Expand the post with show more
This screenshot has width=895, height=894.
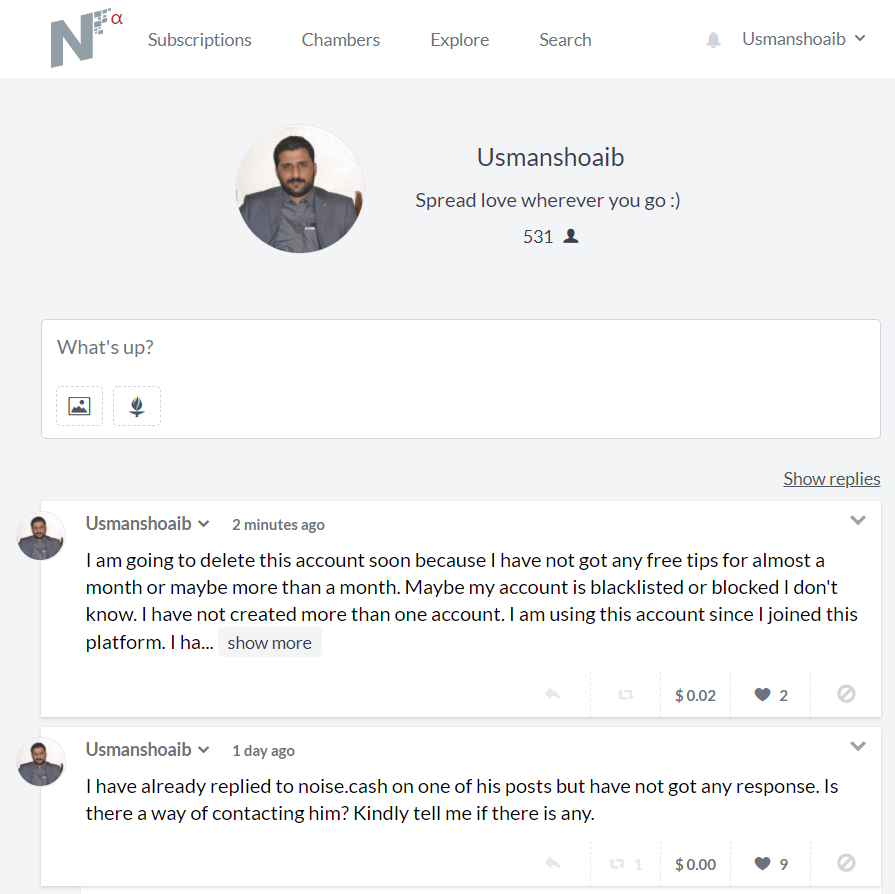pos(269,643)
